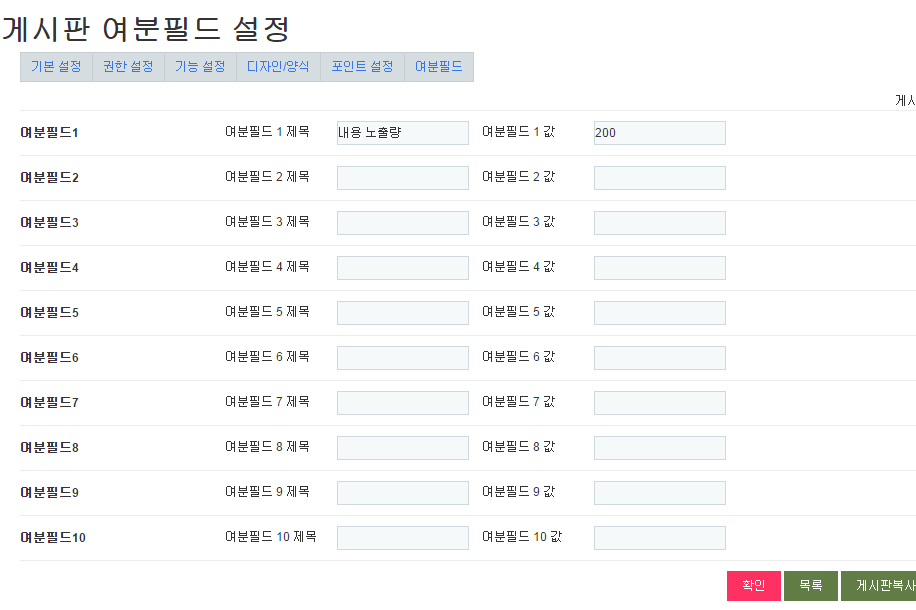Select the 여분필드 10 제목 field
This screenshot has height=610, width=916.
[x=402, y=538]
